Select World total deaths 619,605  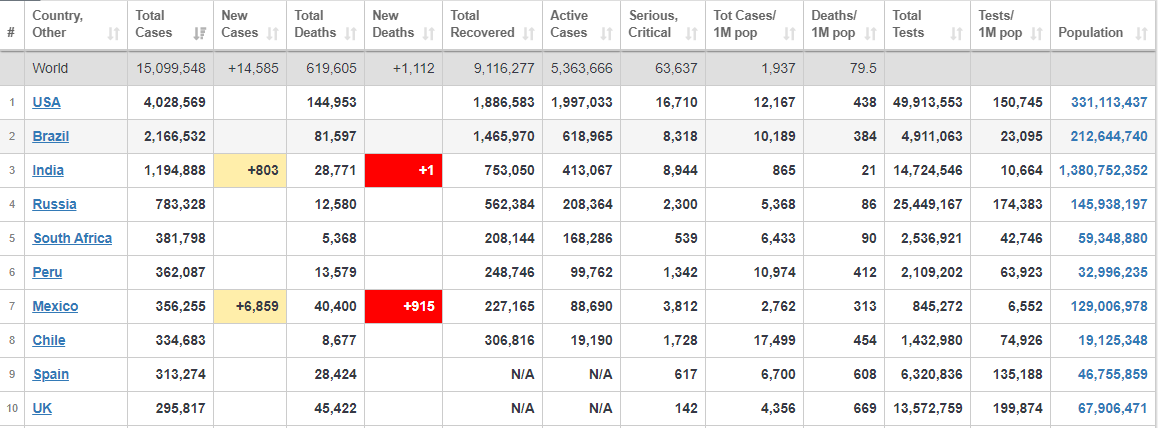(332, 69)
